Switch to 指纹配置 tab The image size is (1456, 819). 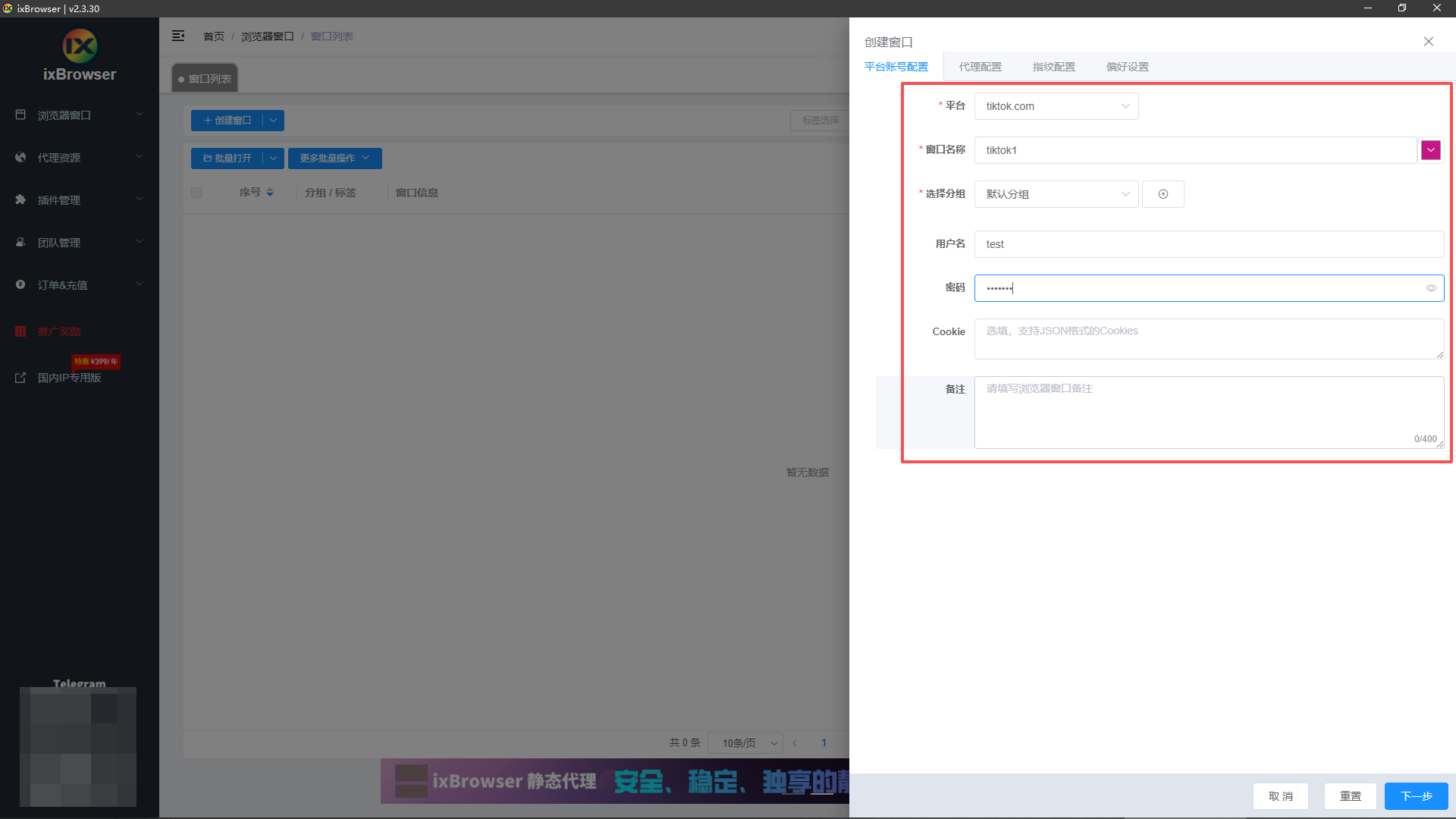click(1053, 67)
